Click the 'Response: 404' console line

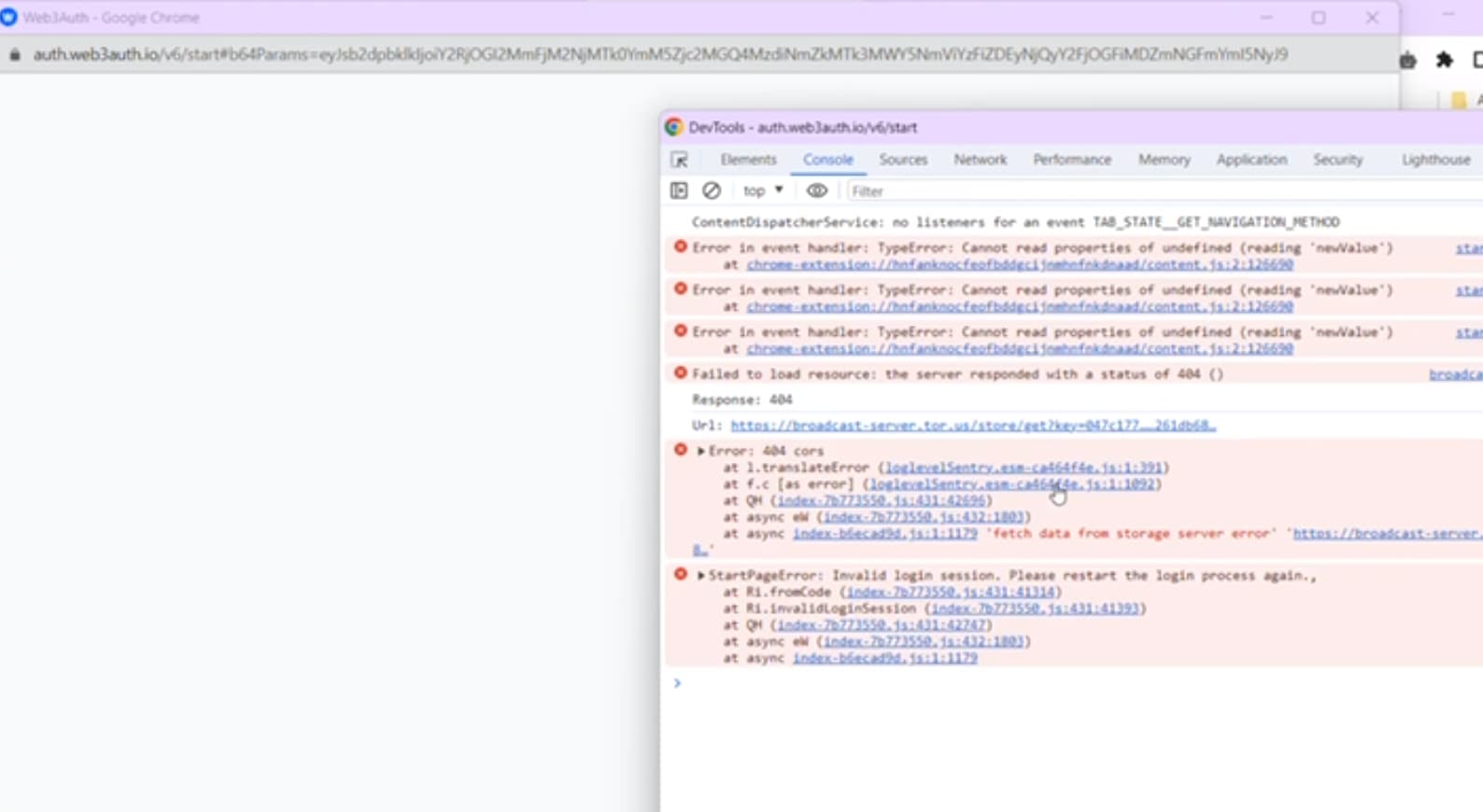(742, 399)
